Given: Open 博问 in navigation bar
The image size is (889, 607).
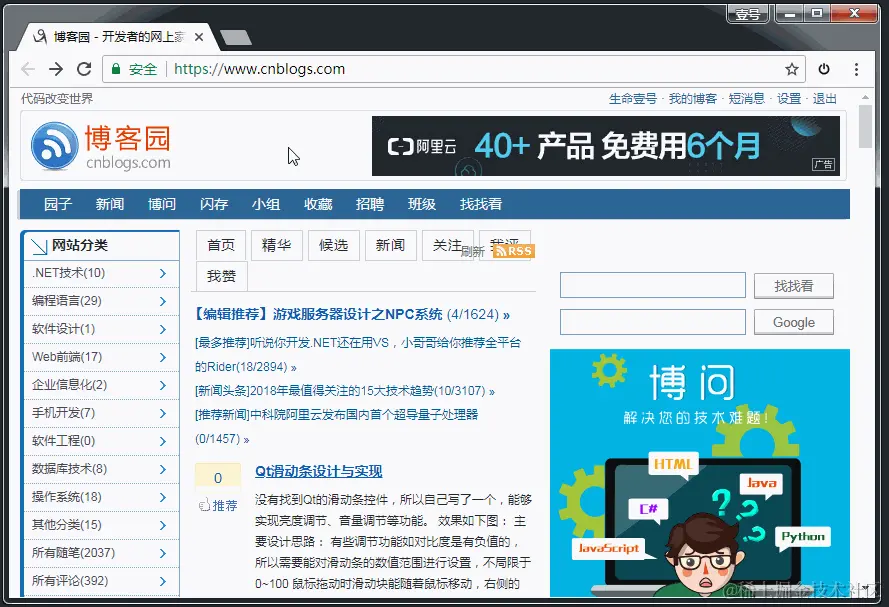Looking at the screenshot, I should pos(162,204).
